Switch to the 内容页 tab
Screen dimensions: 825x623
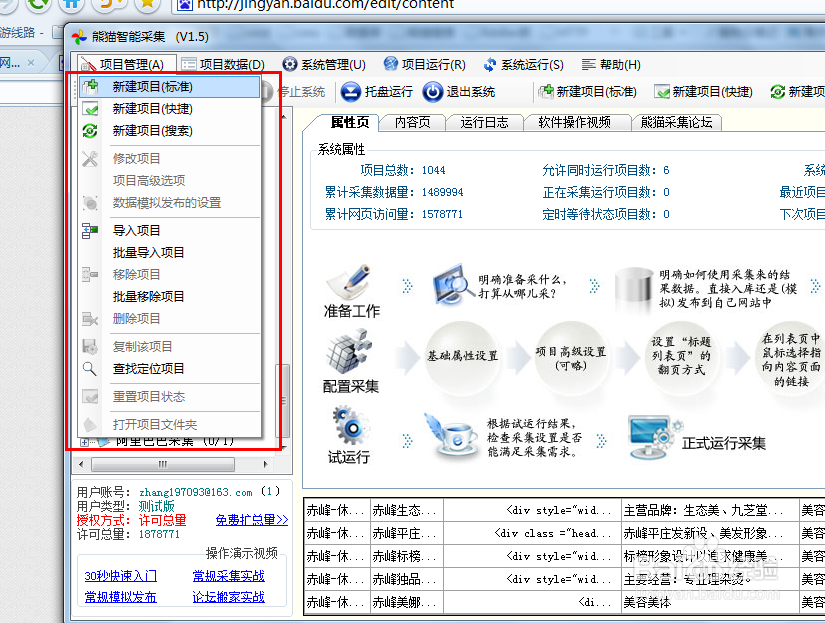pos(412,123)
